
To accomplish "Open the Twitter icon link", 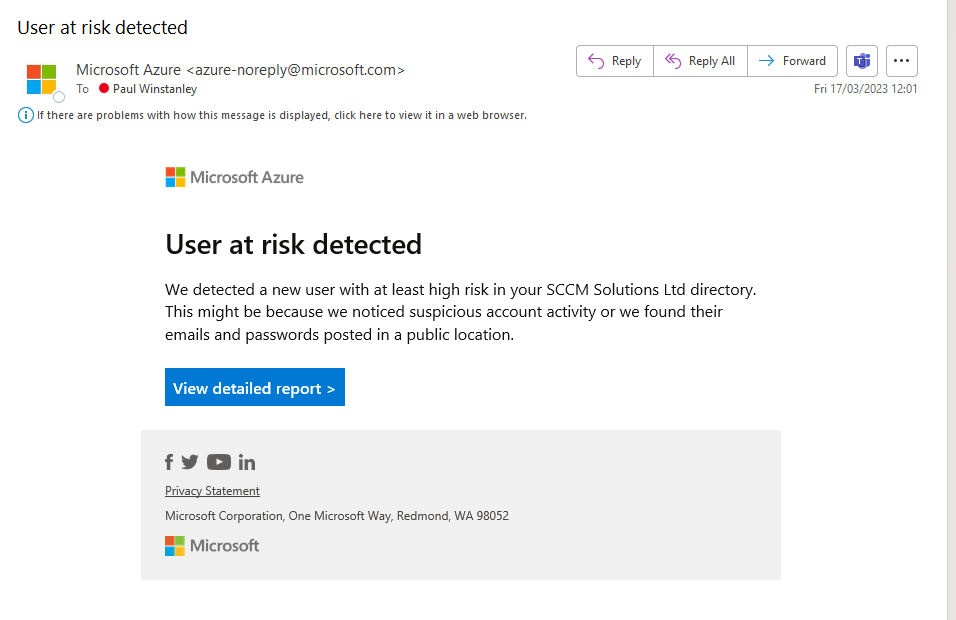I will pos(190,462).
